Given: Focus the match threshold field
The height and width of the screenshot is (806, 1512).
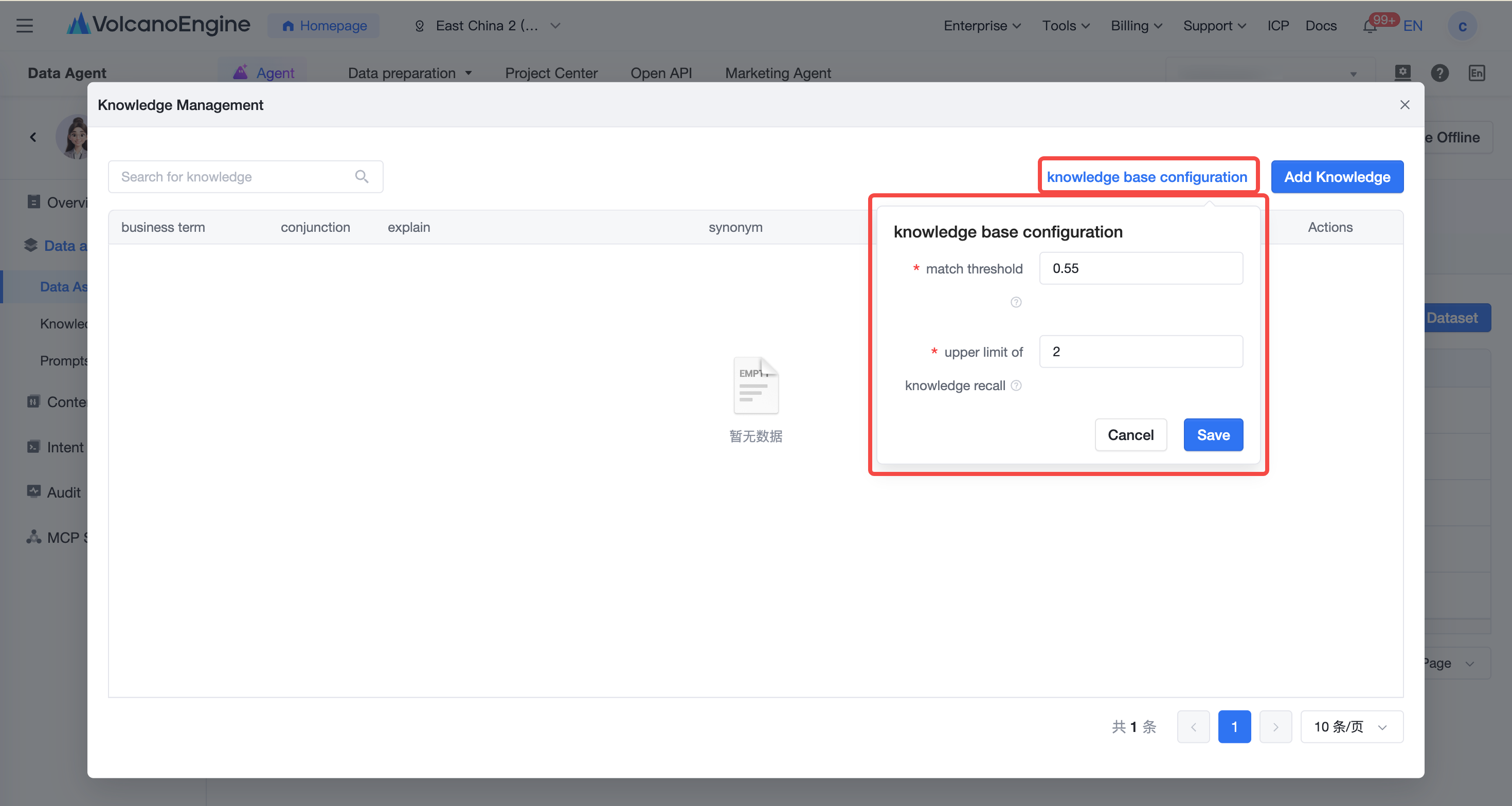Looking at the screenshot, I should 1141,268.
